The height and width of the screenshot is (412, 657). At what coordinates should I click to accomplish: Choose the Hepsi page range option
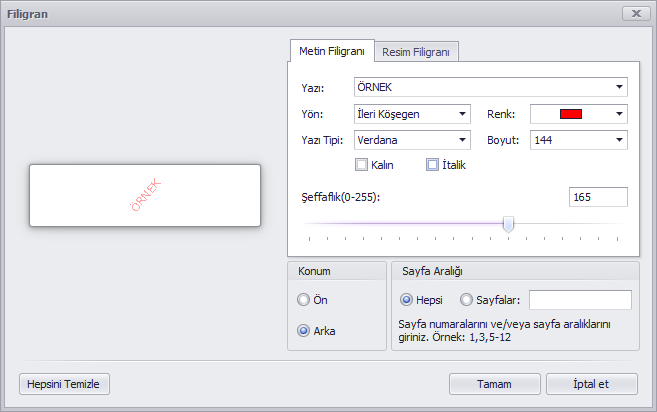tap(406, 300)
